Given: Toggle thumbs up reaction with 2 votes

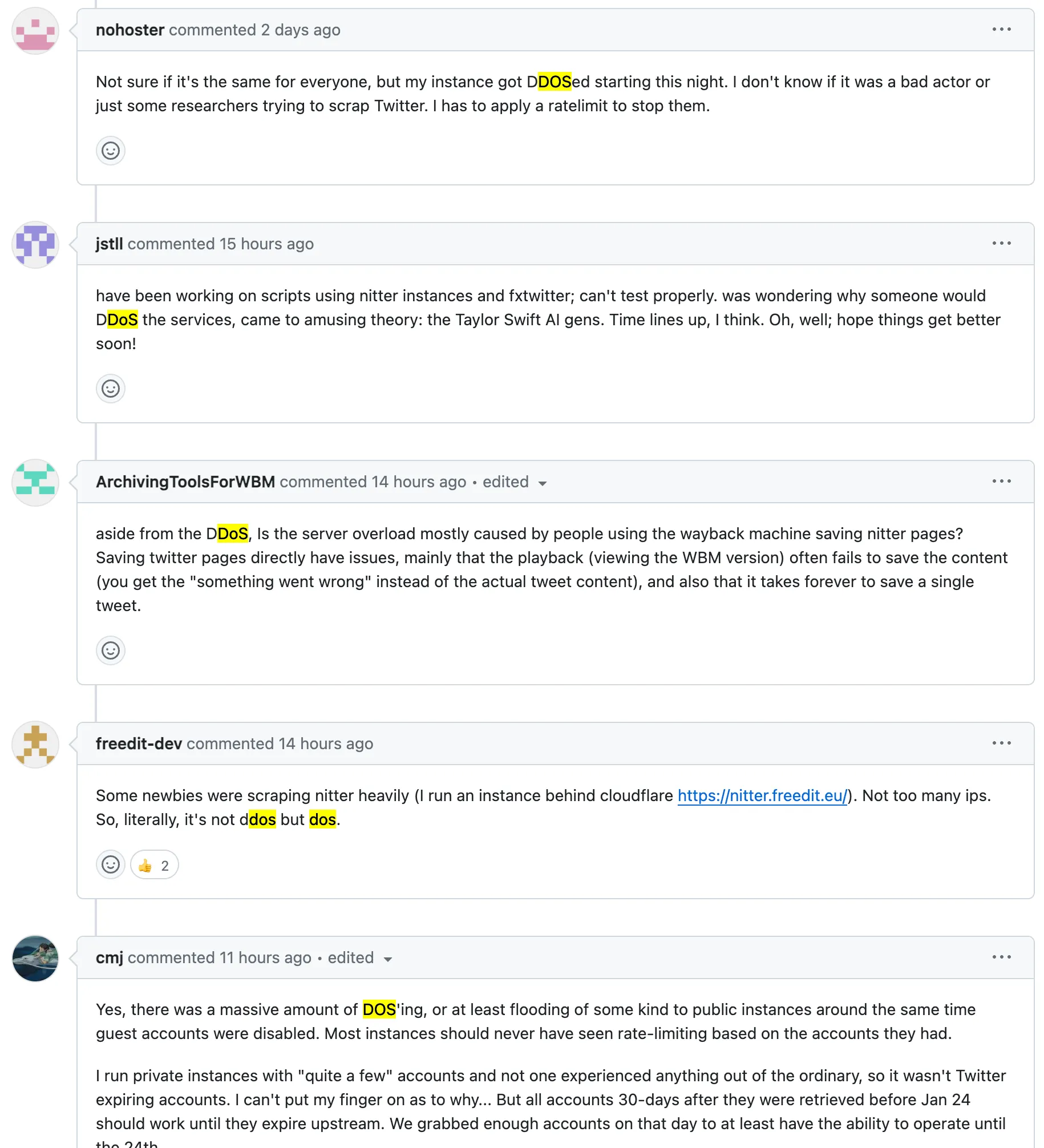Looking at the screenshot, I should pyautogui.click(x=154, y=866).
